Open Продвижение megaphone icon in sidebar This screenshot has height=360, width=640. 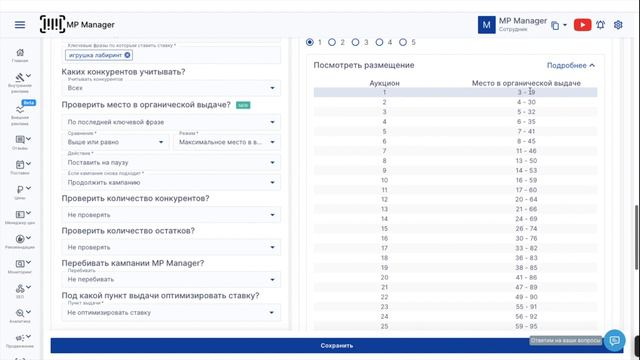[20, 338]
